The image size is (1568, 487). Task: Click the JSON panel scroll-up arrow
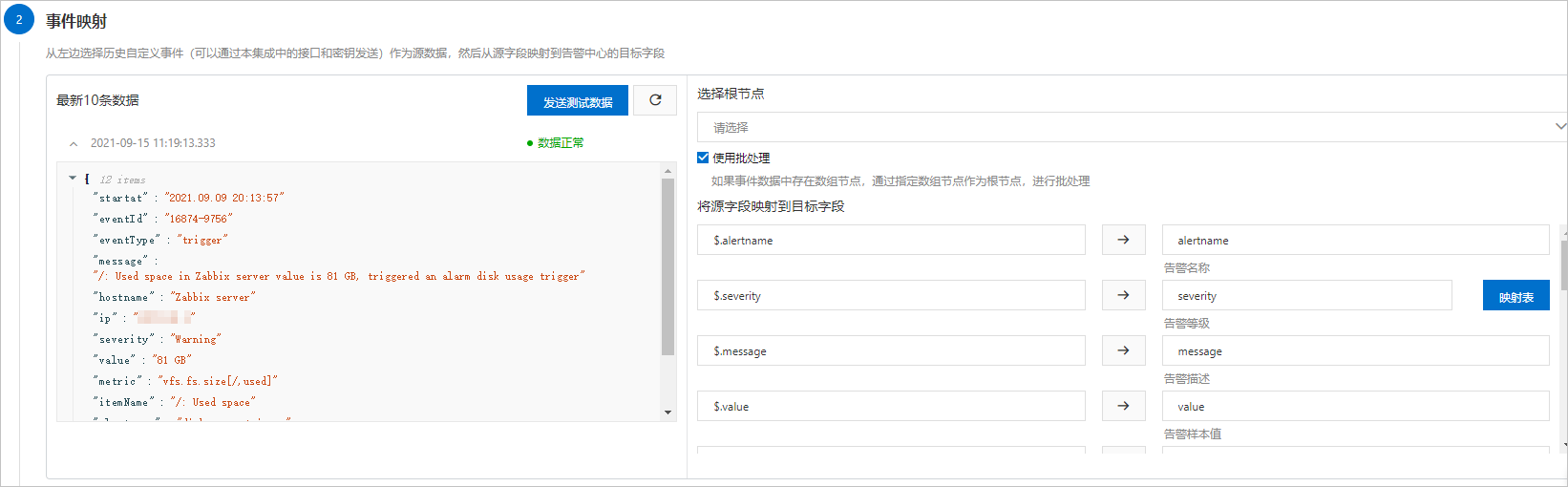667,171
